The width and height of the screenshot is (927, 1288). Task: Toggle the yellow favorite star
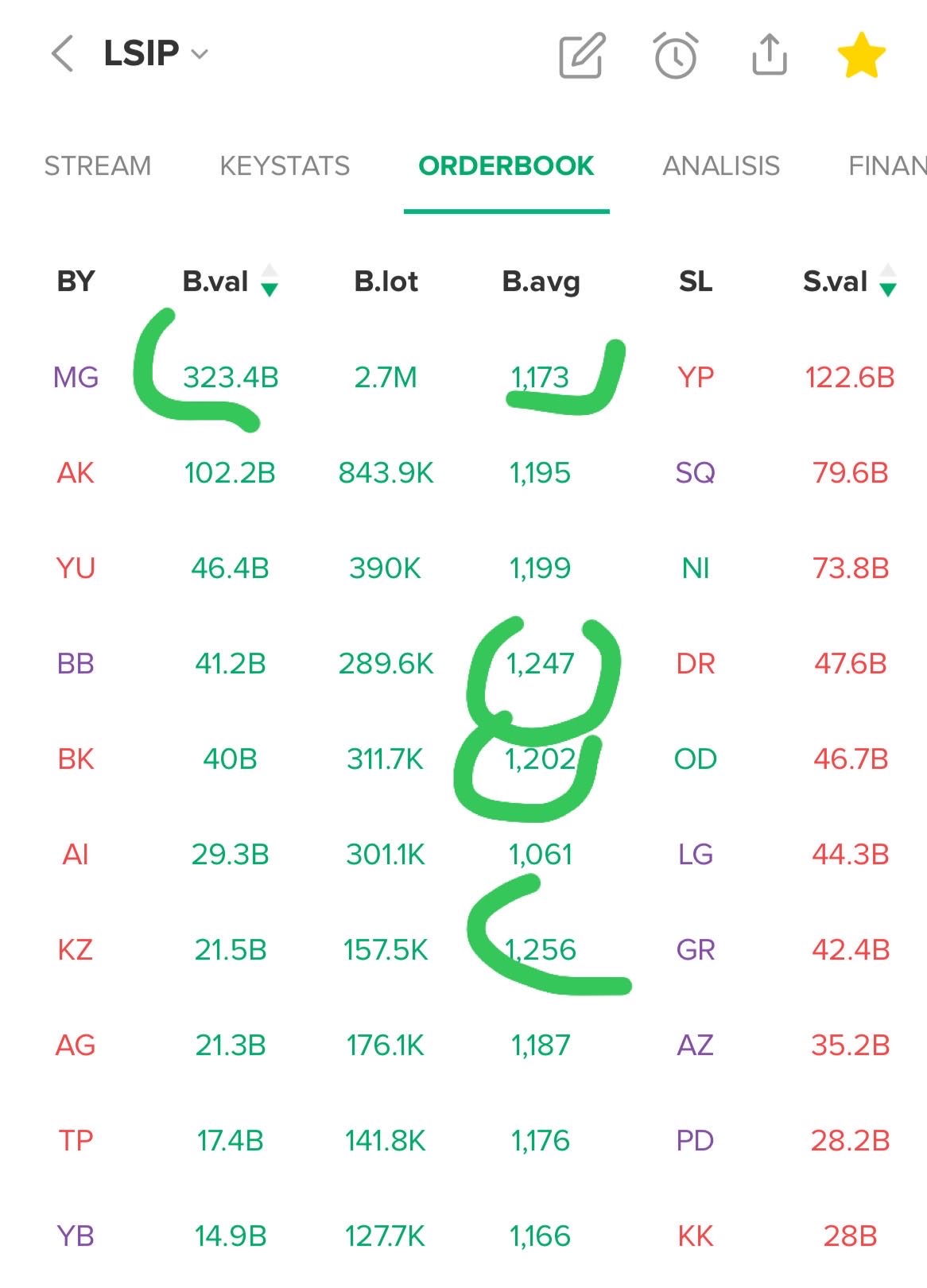pyautogui.click(x=861, y=55)
